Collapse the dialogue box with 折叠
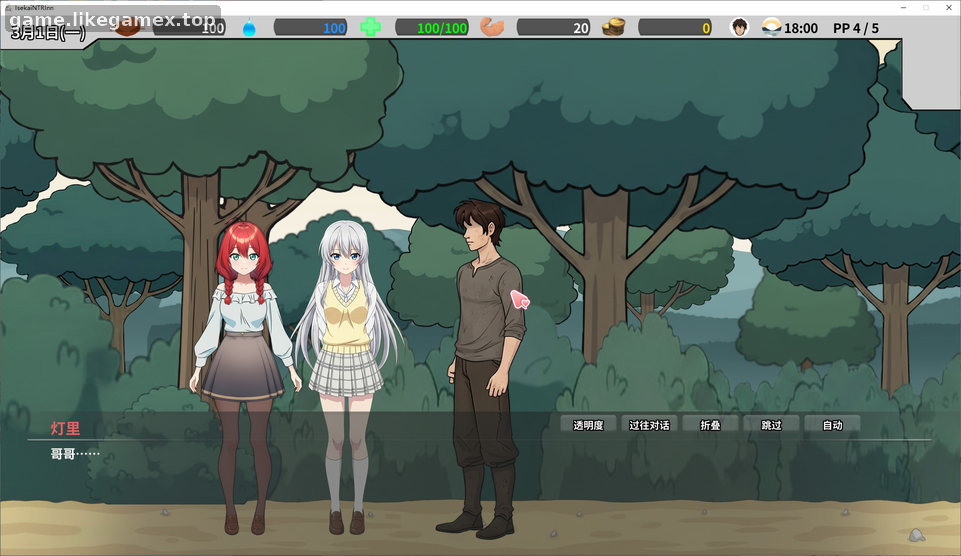 [x=710, y=425]
